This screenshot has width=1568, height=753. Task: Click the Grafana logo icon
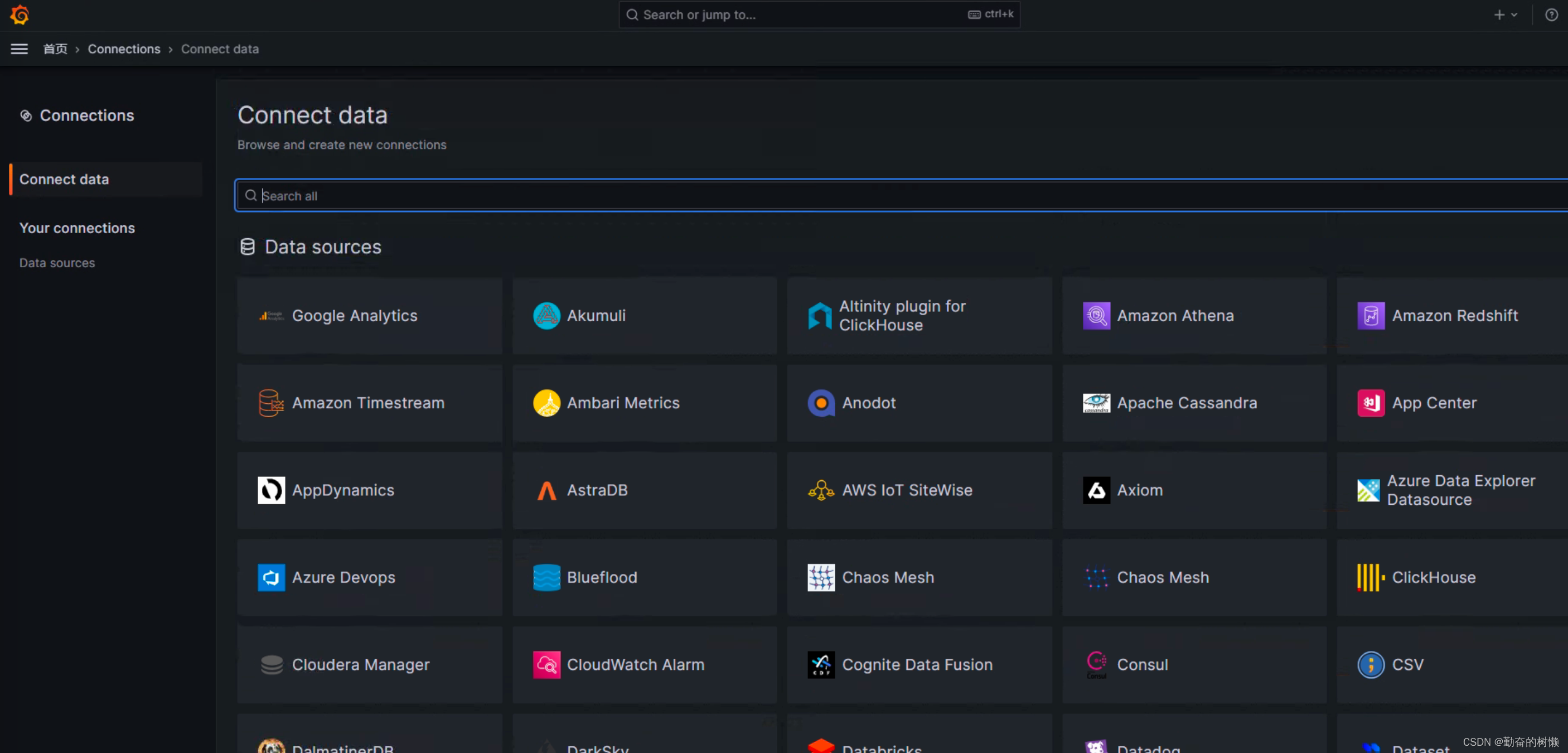tap(20, 15)
